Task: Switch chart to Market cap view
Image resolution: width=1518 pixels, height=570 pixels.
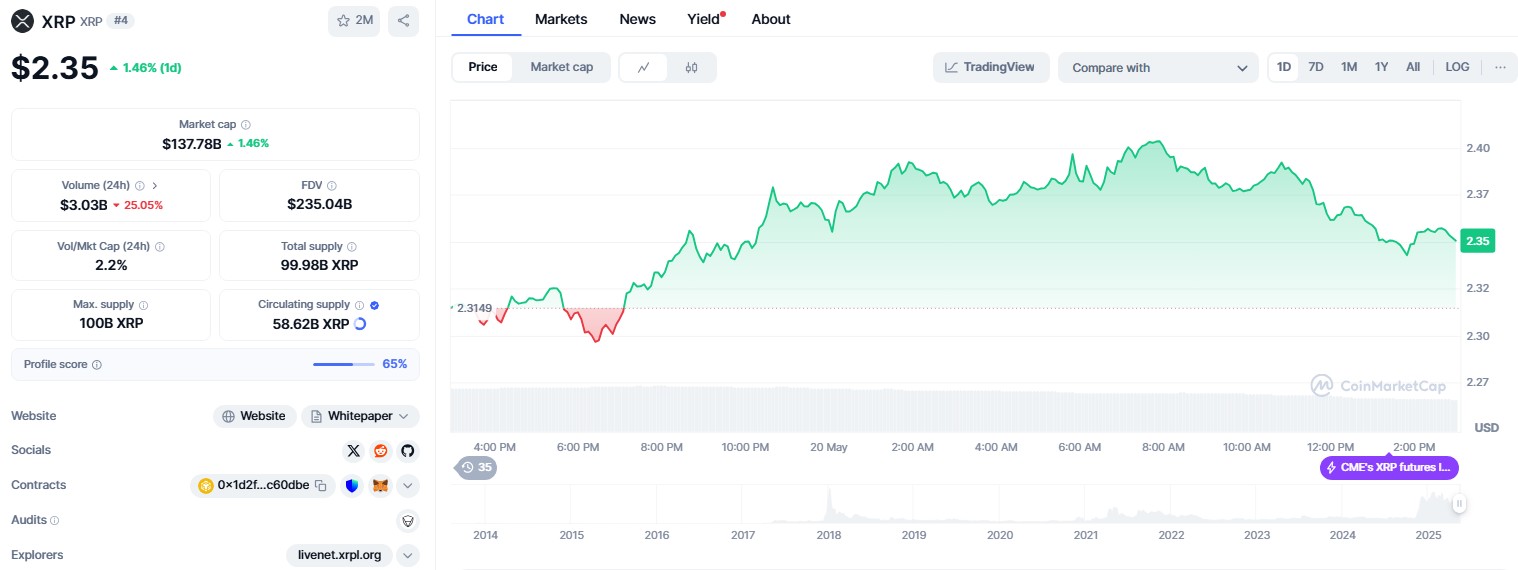Action: click(561, 67)
